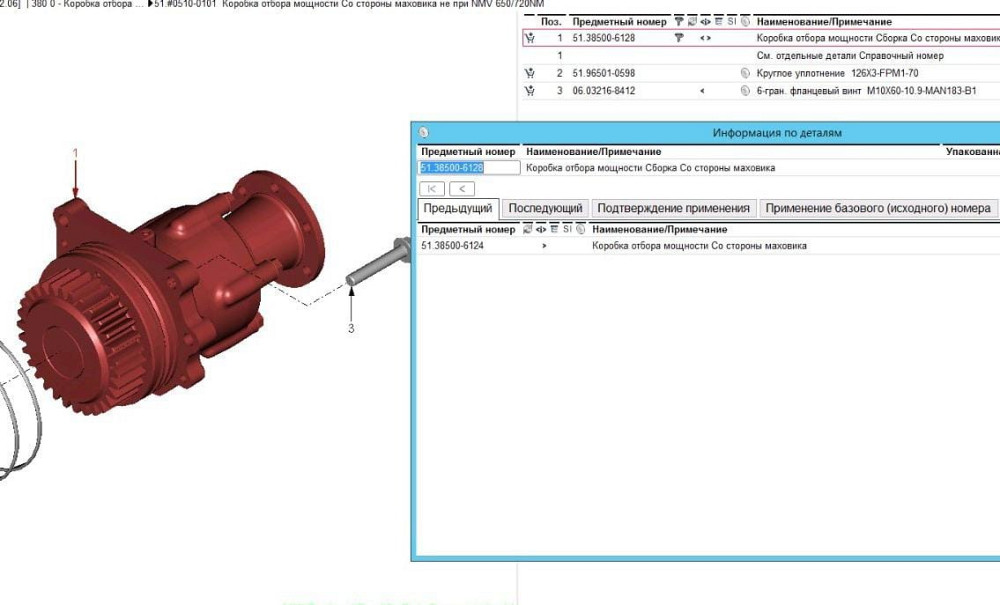
Task: Click cart icon for part 51.96501-0598
Action: [x=530, y=73]
